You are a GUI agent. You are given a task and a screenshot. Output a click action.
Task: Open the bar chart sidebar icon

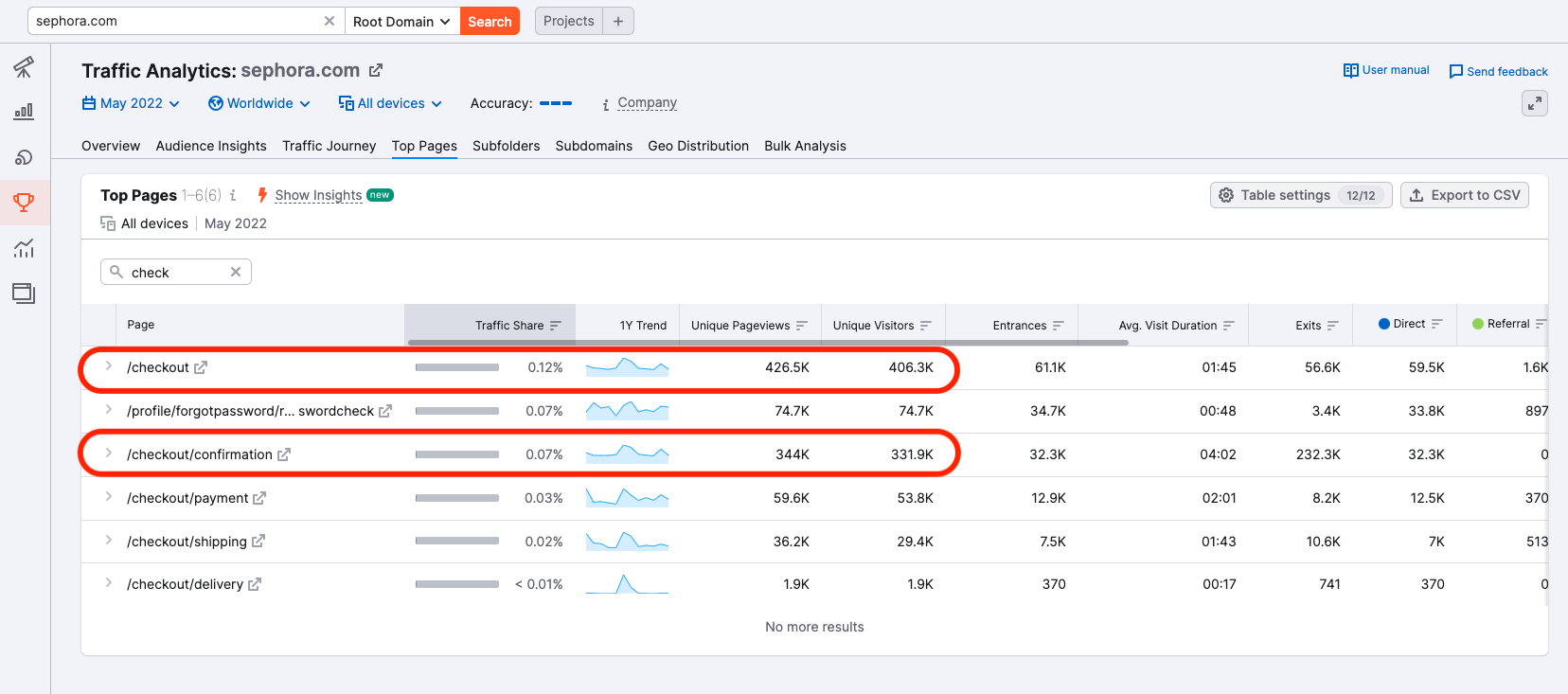pyautogui.click(x=24, y=112)
